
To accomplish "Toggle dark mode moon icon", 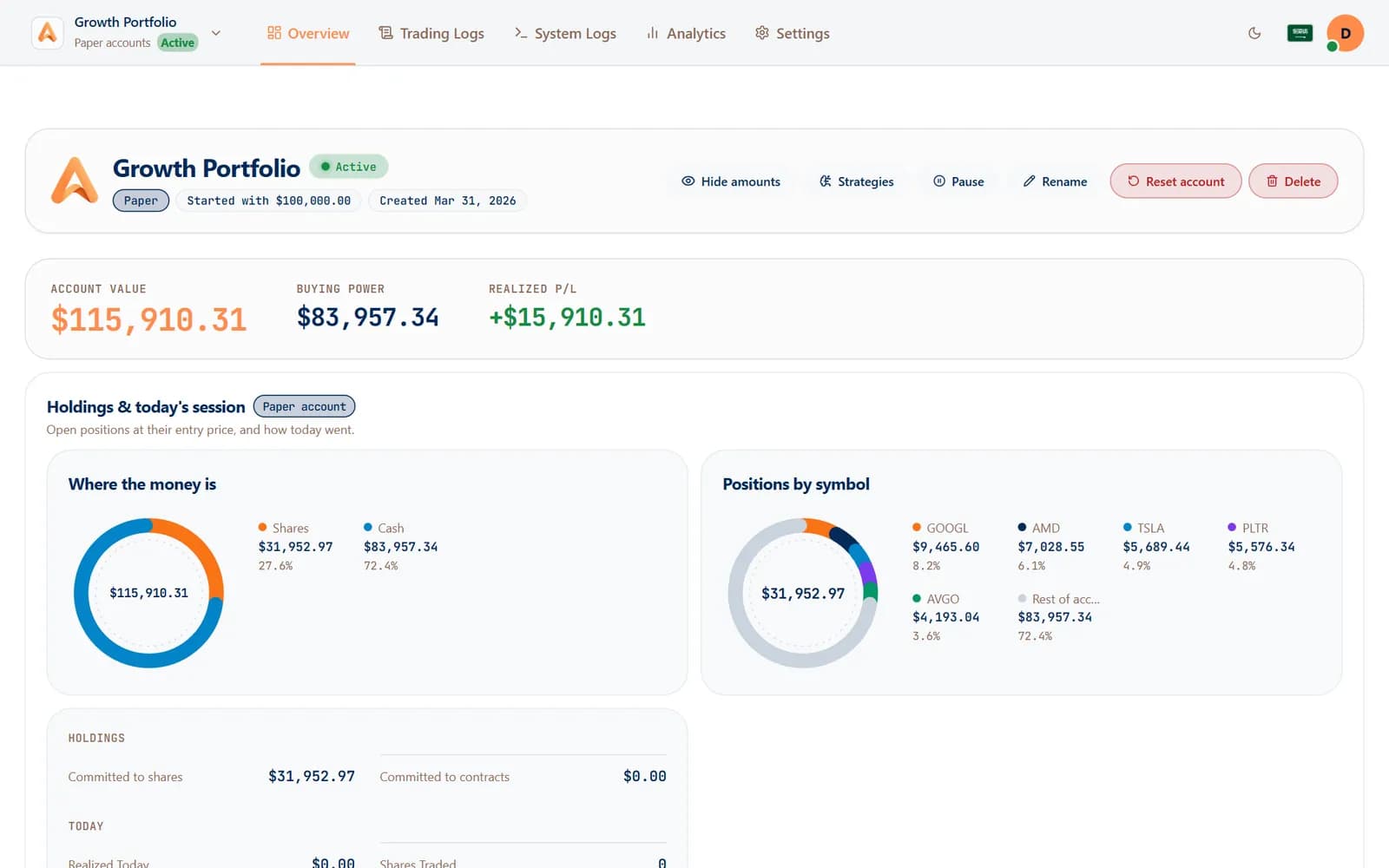I will pyautogui.click(x=1254, y=33).
